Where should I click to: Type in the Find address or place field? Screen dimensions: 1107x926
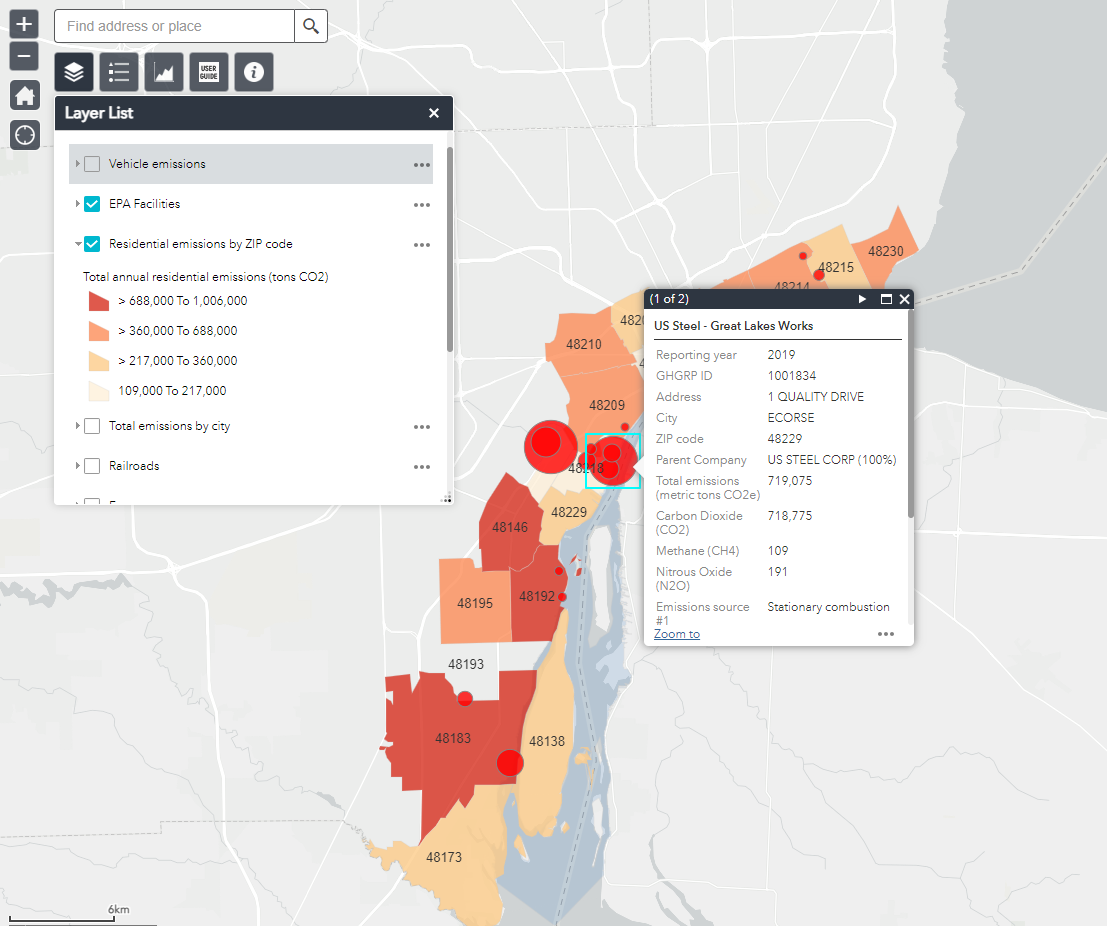(x=174, y=26)
